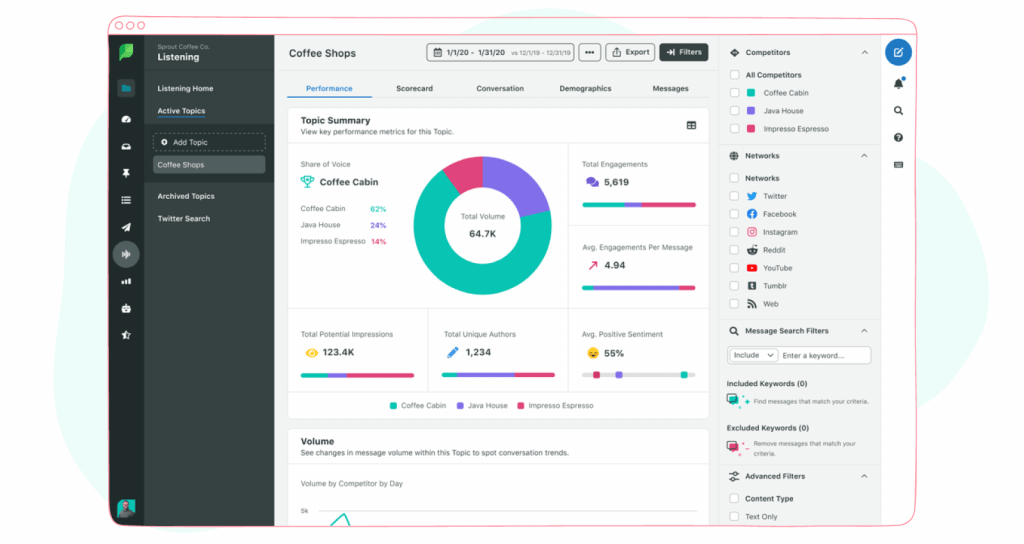Collapse the Competitors section chevron
The height and width of the screenshot is (544, 1024).
864,53
